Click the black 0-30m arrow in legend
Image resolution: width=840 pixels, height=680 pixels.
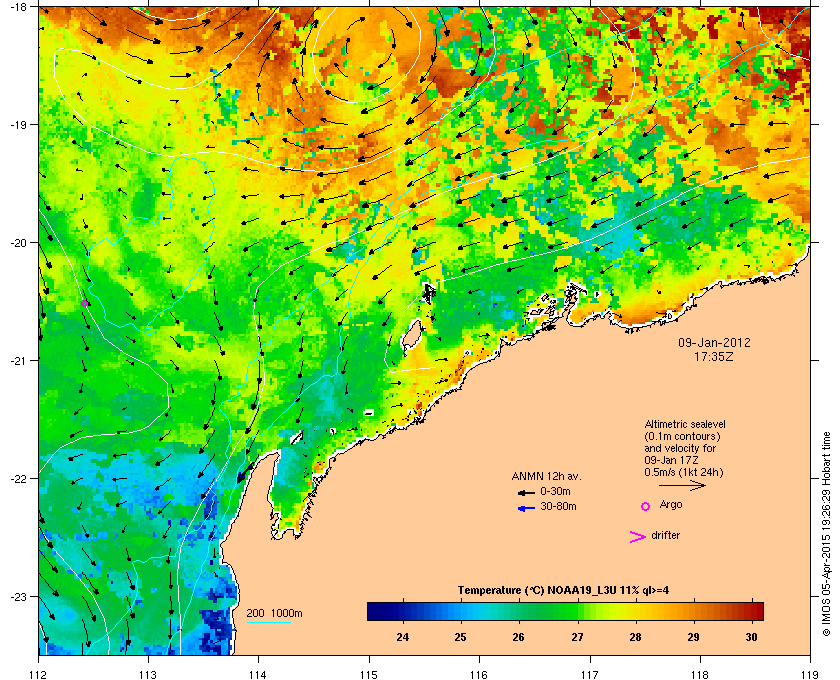tap(526, 492)
